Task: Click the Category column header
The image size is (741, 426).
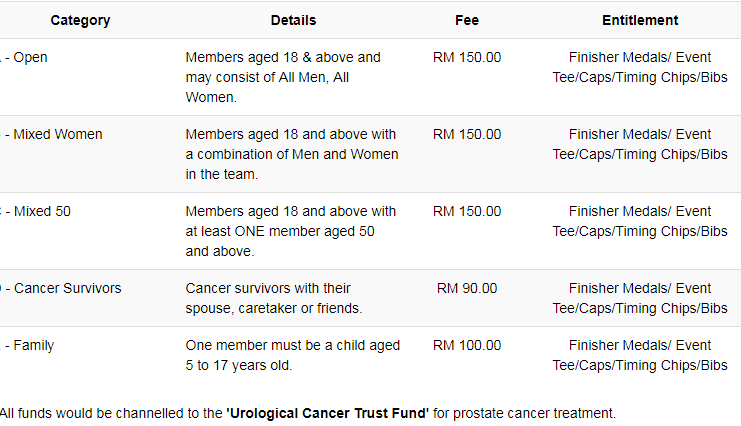Action: click(x=80, y=20)
